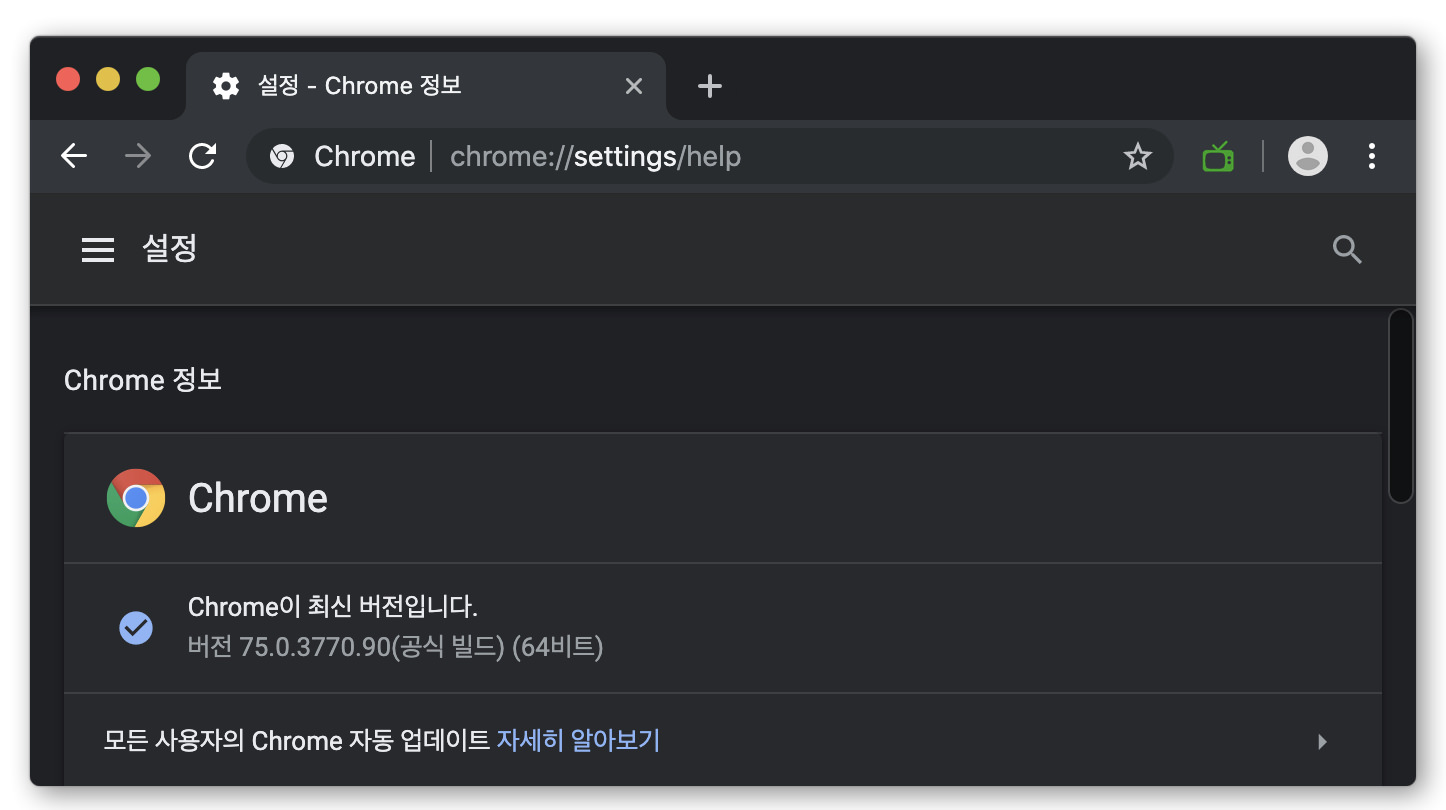This screenshot has width=1446, height=810.
Task: Go back to the previous page
Action: coord(74,156)
